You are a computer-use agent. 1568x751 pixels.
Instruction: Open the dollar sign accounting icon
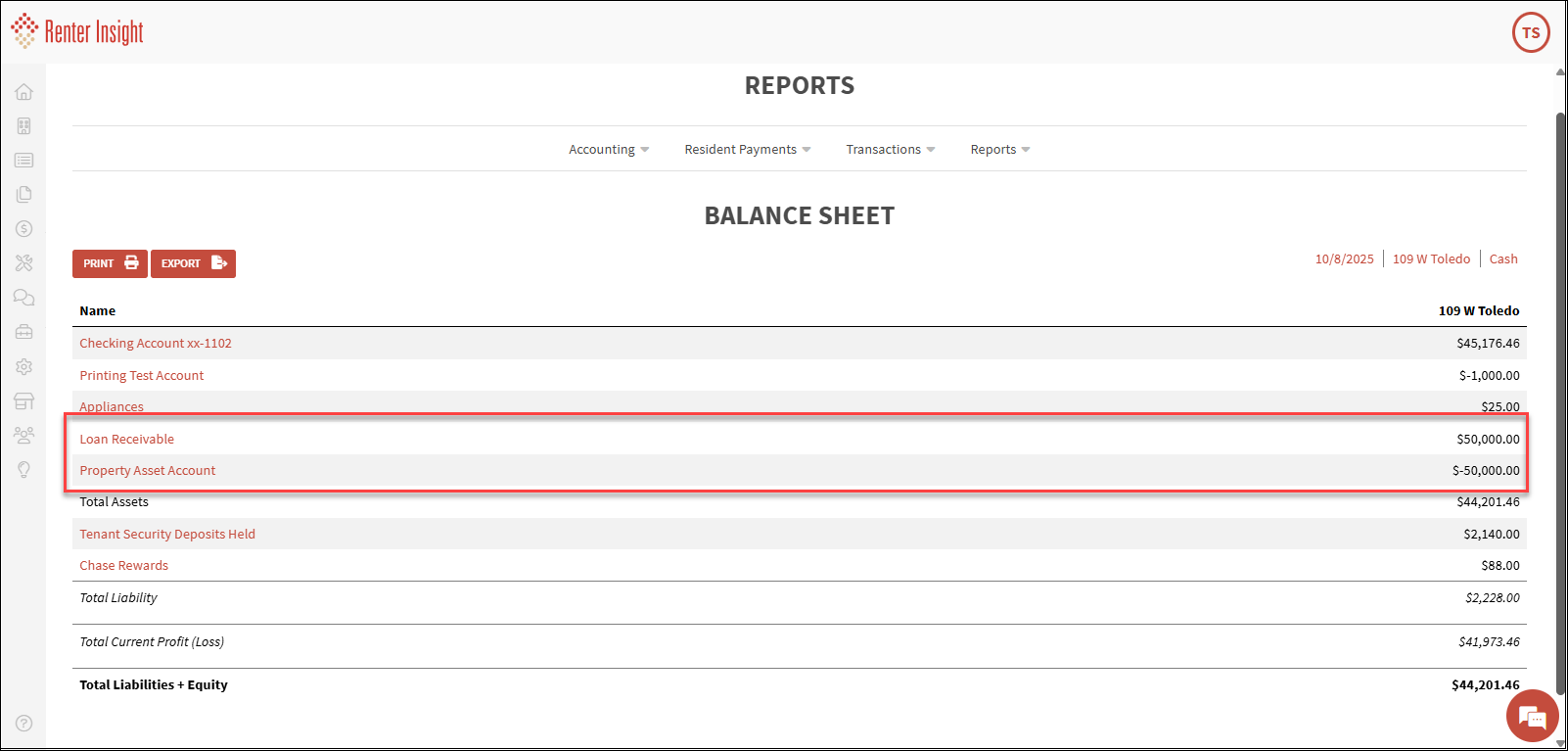coord(23,229)
